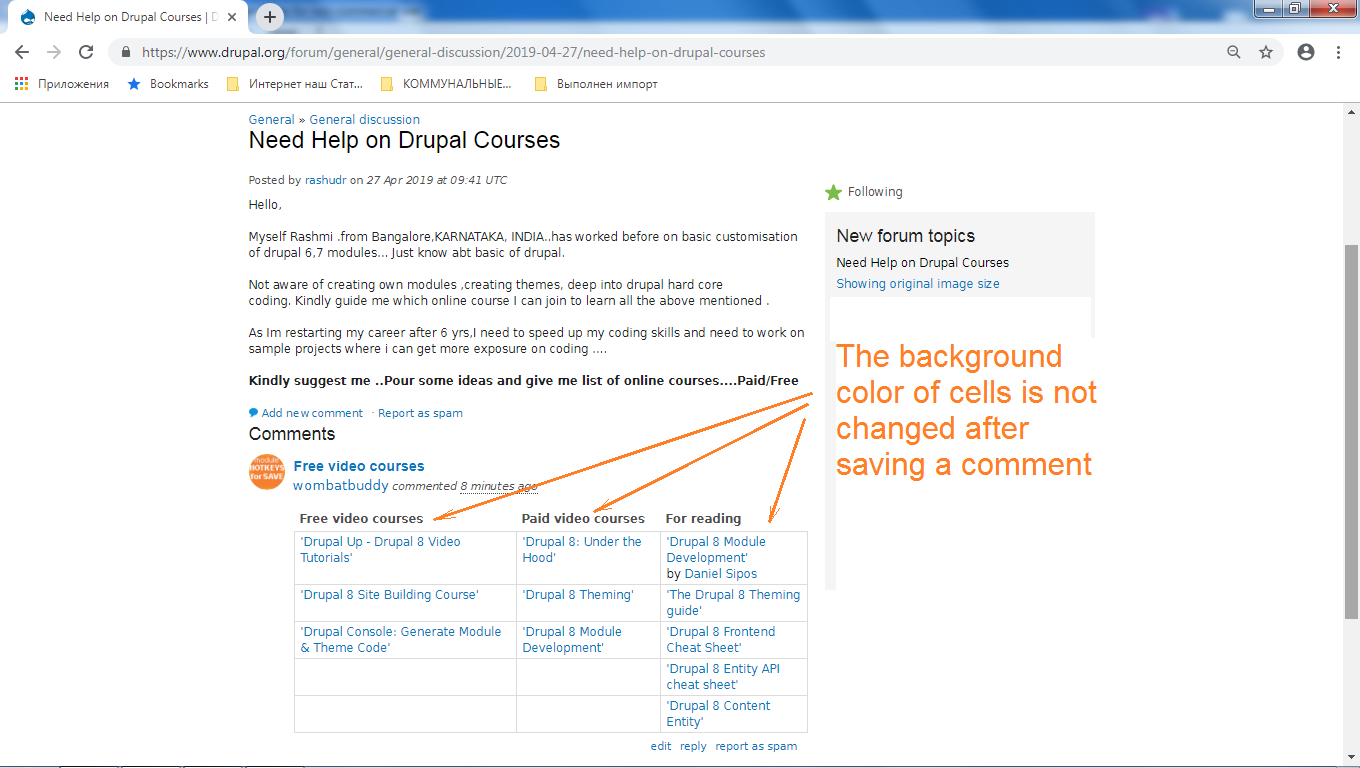Screen dimensions: 1360x768
Task: Click the 'Comments' section heading
Action: pyautogui.click(x=292, y=434)
